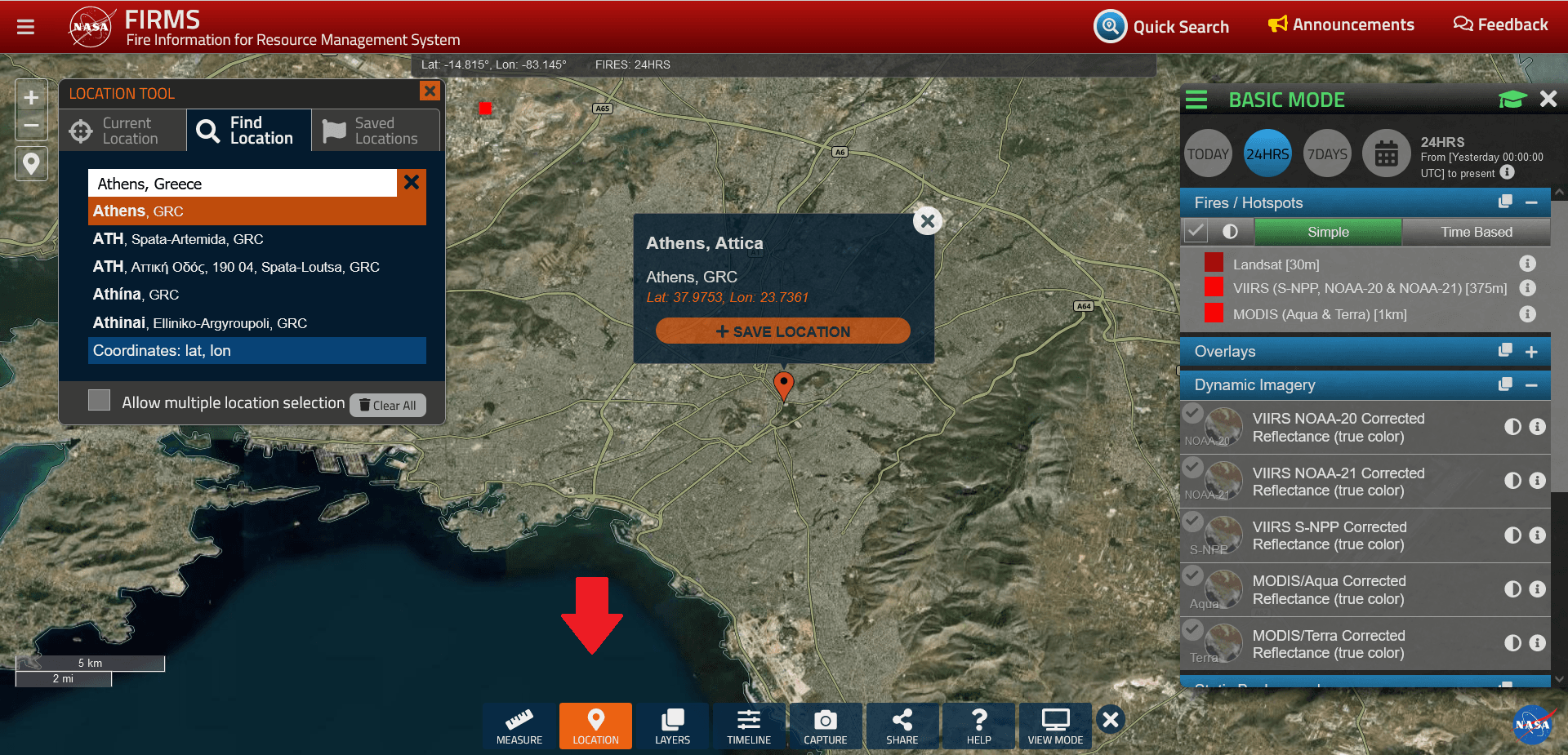Enable Allow multiple location selection checkbox
This screenshot has width=1568, height=755.
tap(100, 400)
